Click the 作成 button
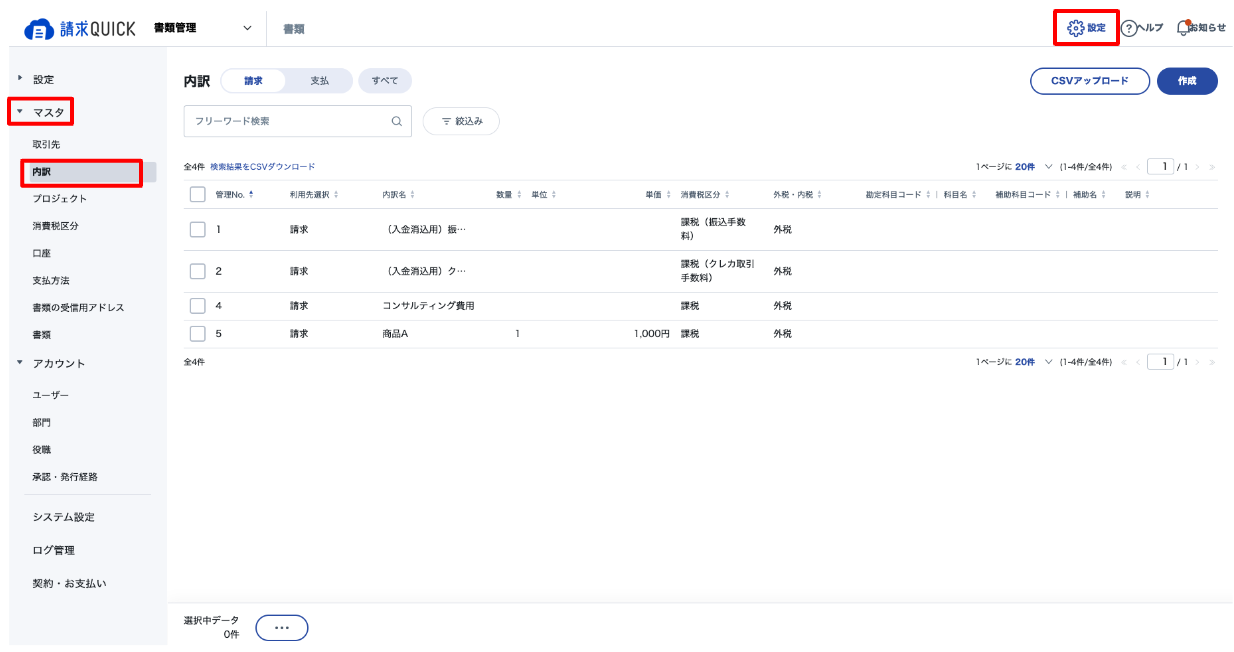 (x=1187, y=81)
